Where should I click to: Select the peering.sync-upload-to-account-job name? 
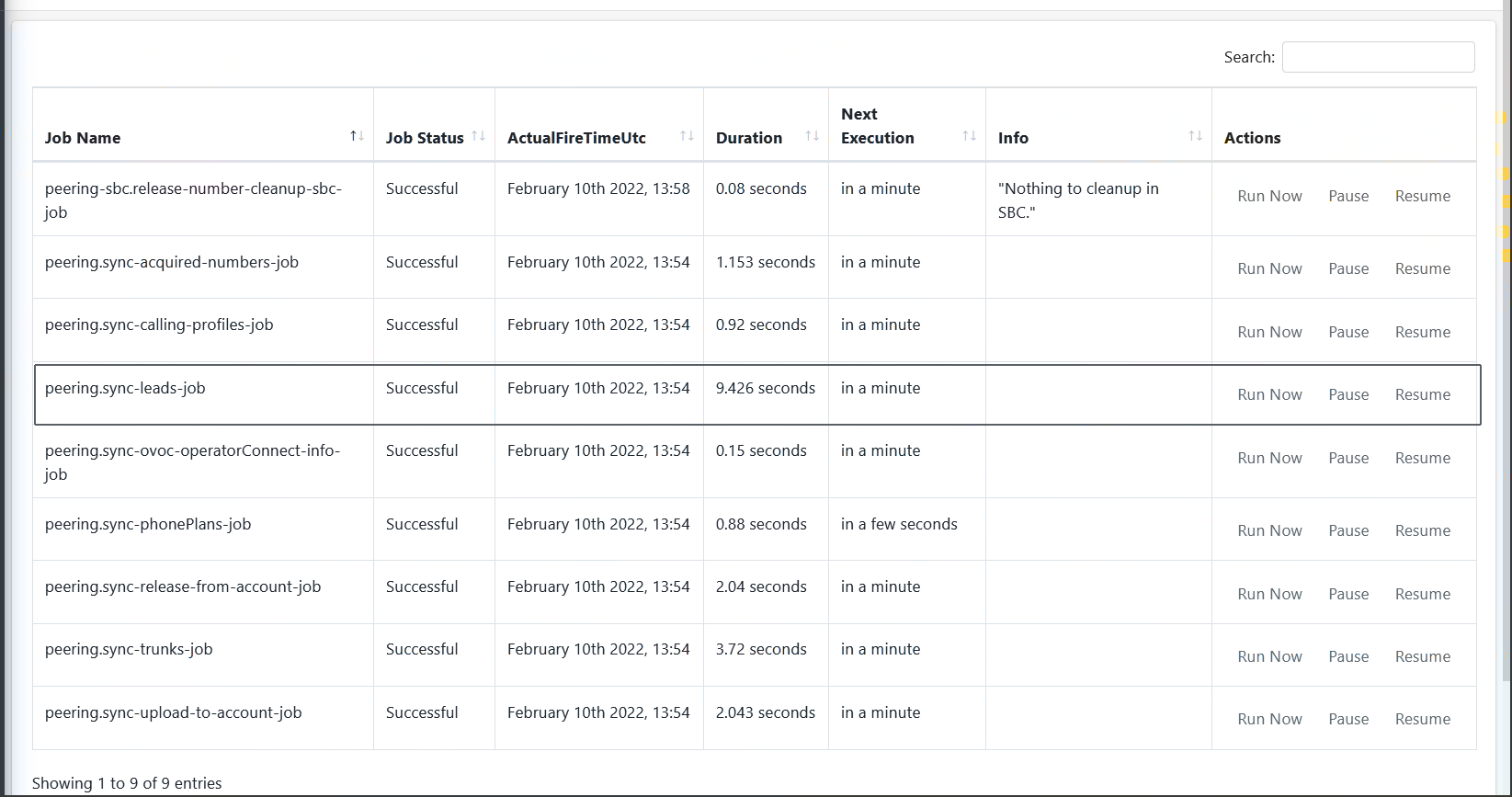(174, 712)
